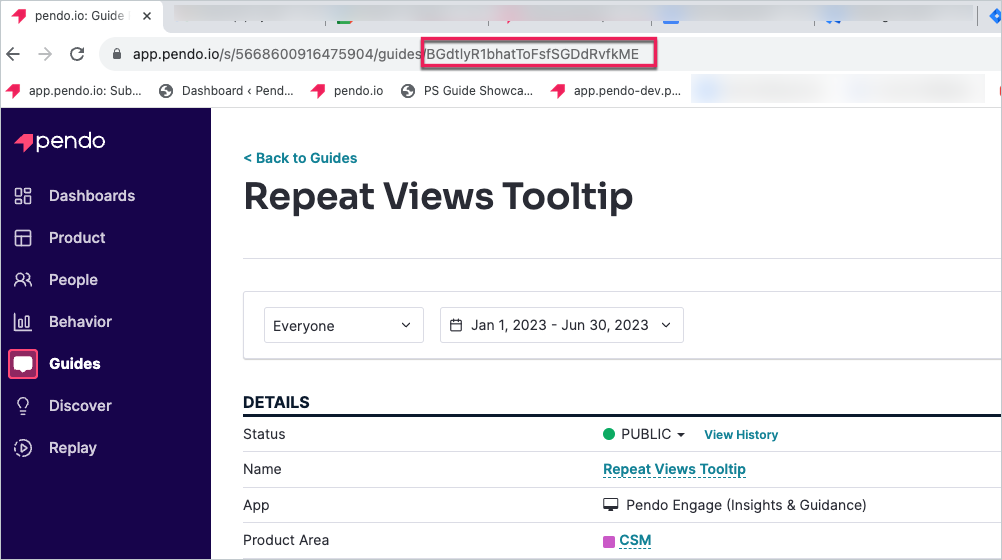Click the browser forward arrow
Screen dimensions: 1002x560
click(45, 54)
